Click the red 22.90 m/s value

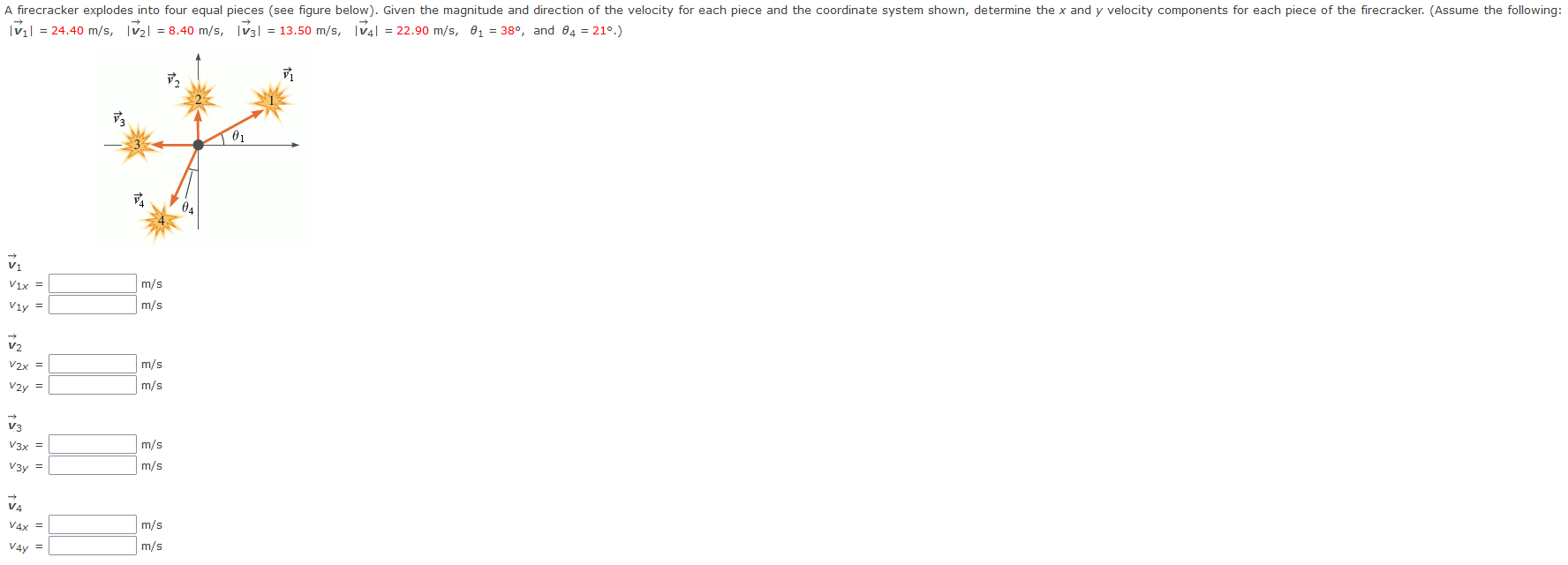point(427,31)
